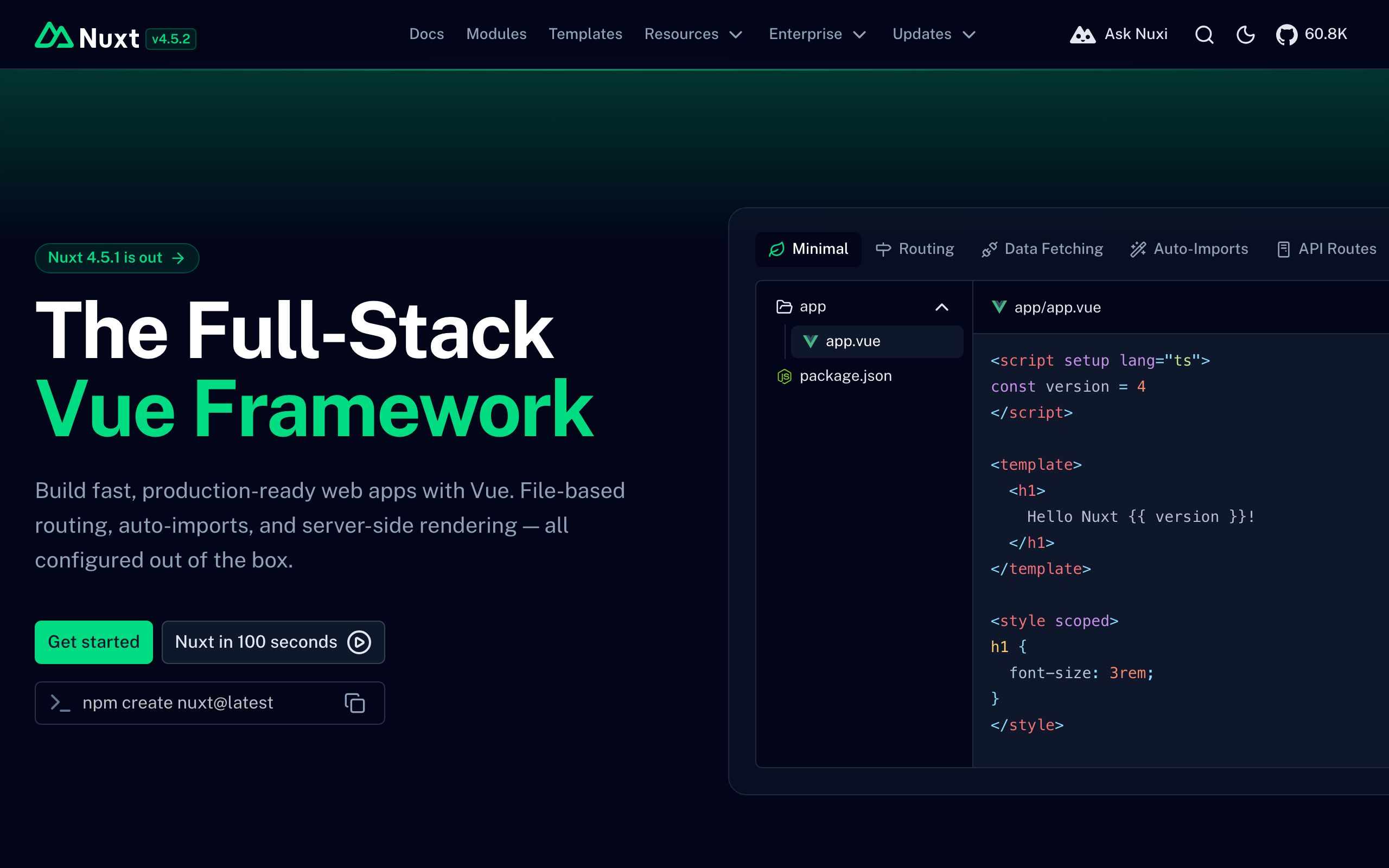Click the 'Hello Nuxt {{ version }}!' code line
1389x868 pixels.
pos(1140,516)
